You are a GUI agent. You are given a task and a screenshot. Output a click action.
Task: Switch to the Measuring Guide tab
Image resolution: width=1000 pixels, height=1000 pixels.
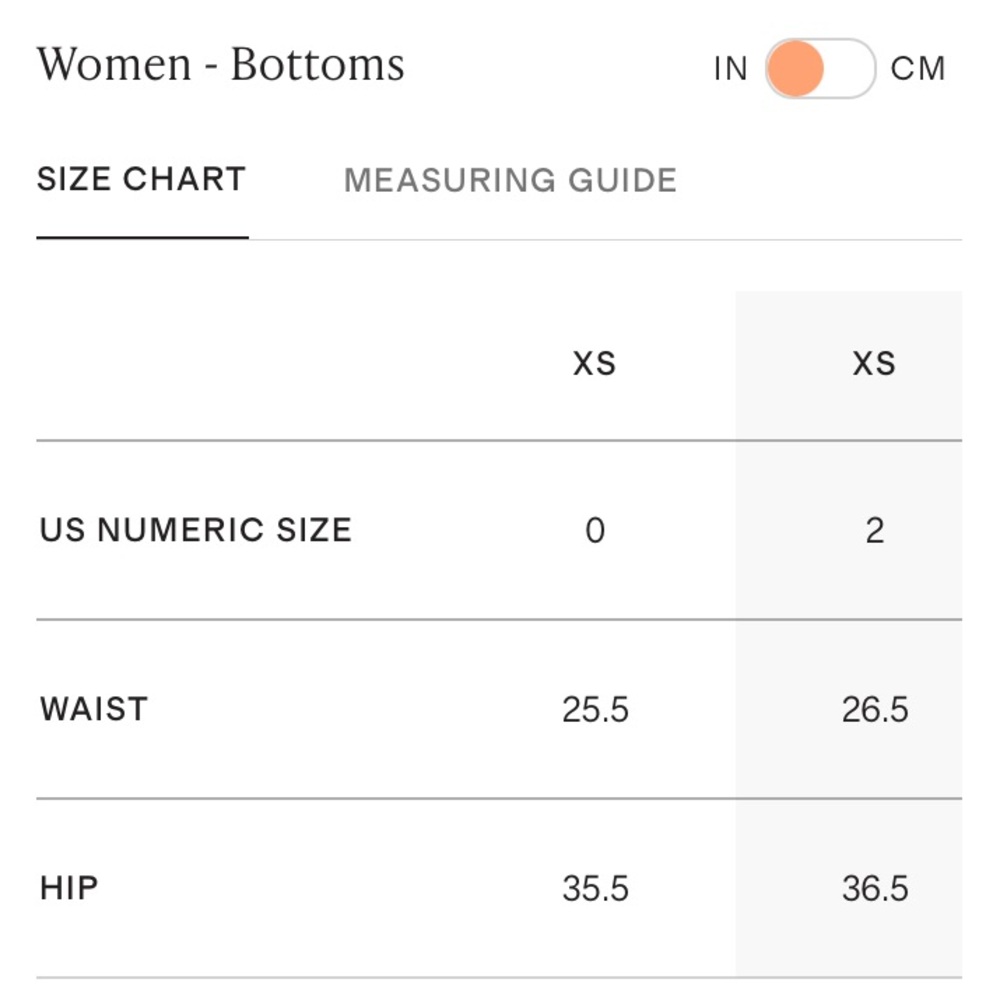click(510, 180)
